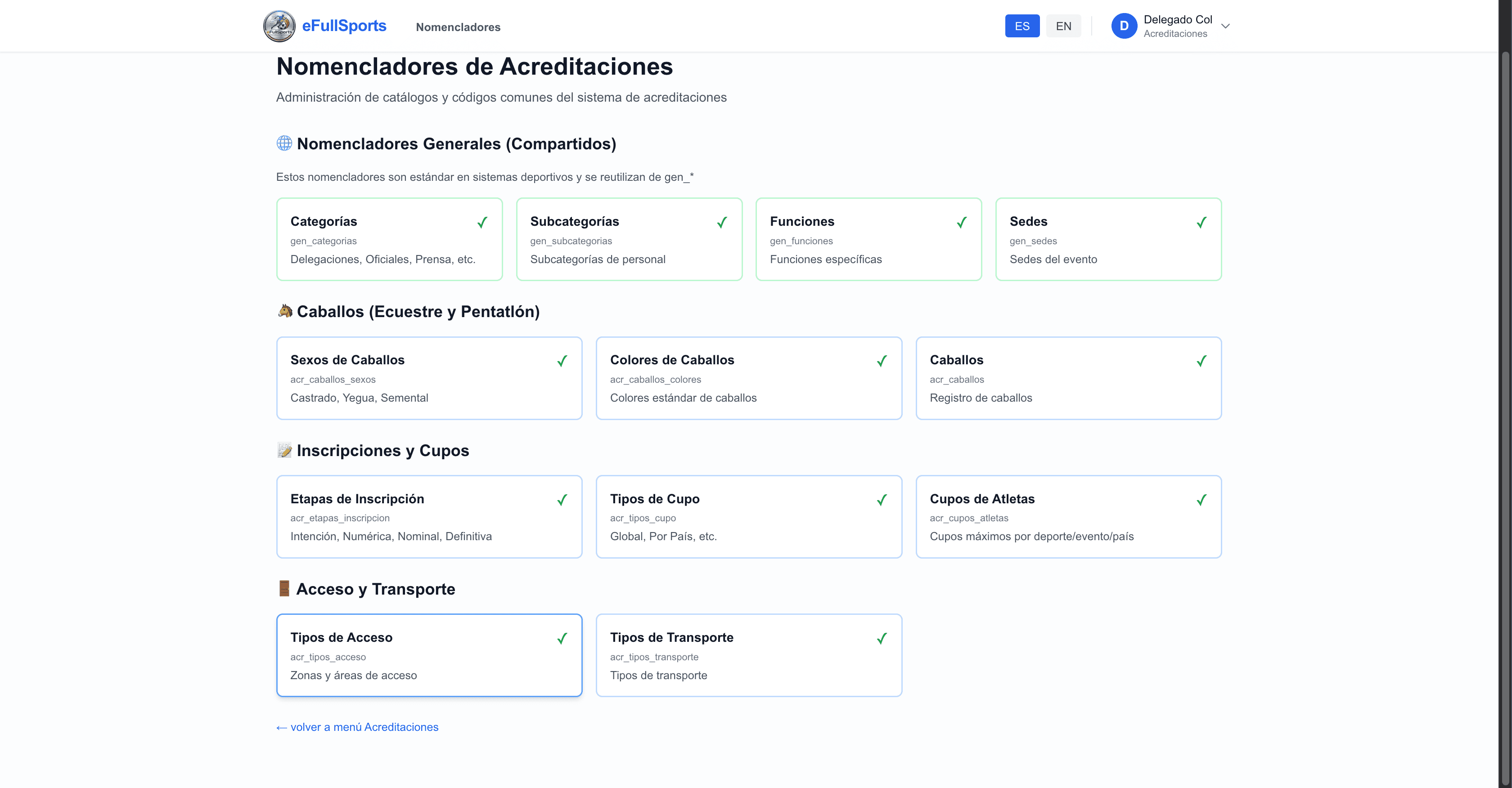Click the Acreditaciones role label under Delegado Col
This screenshot has width=1512, height=788.
(x=1175, y=33)
